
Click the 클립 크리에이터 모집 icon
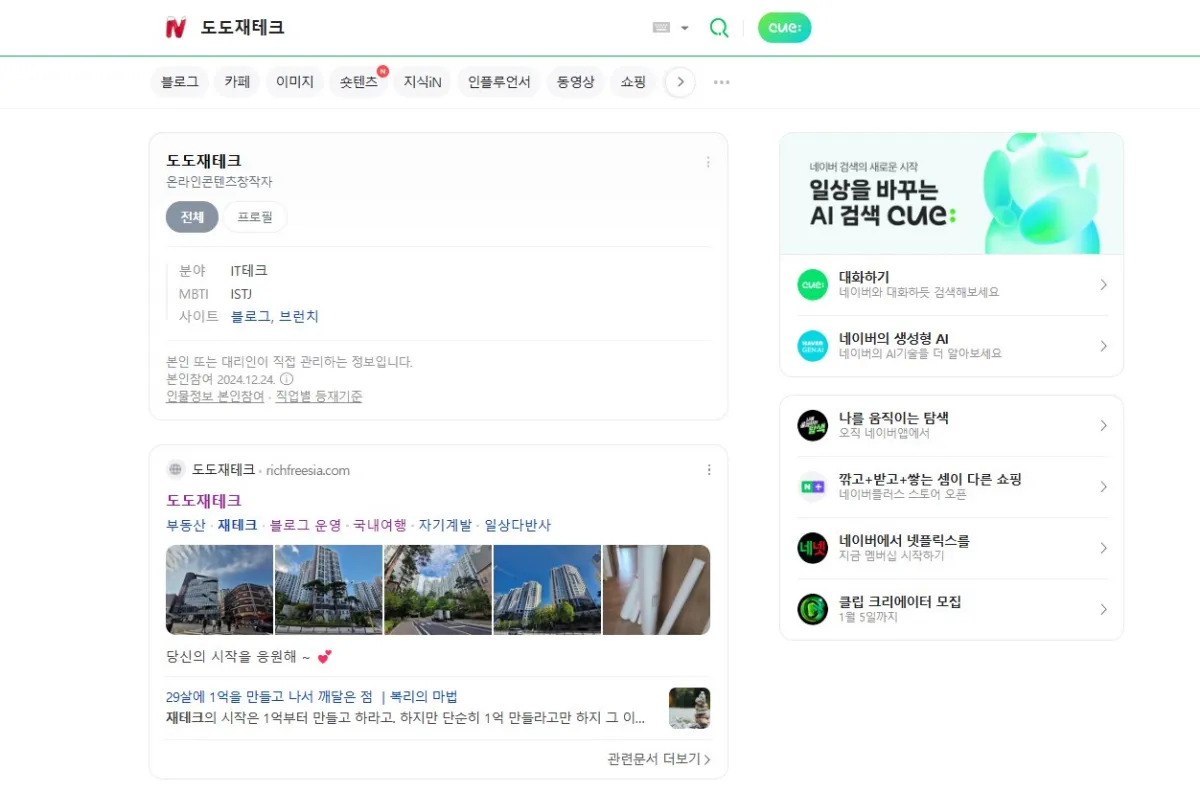pos(812,609)
